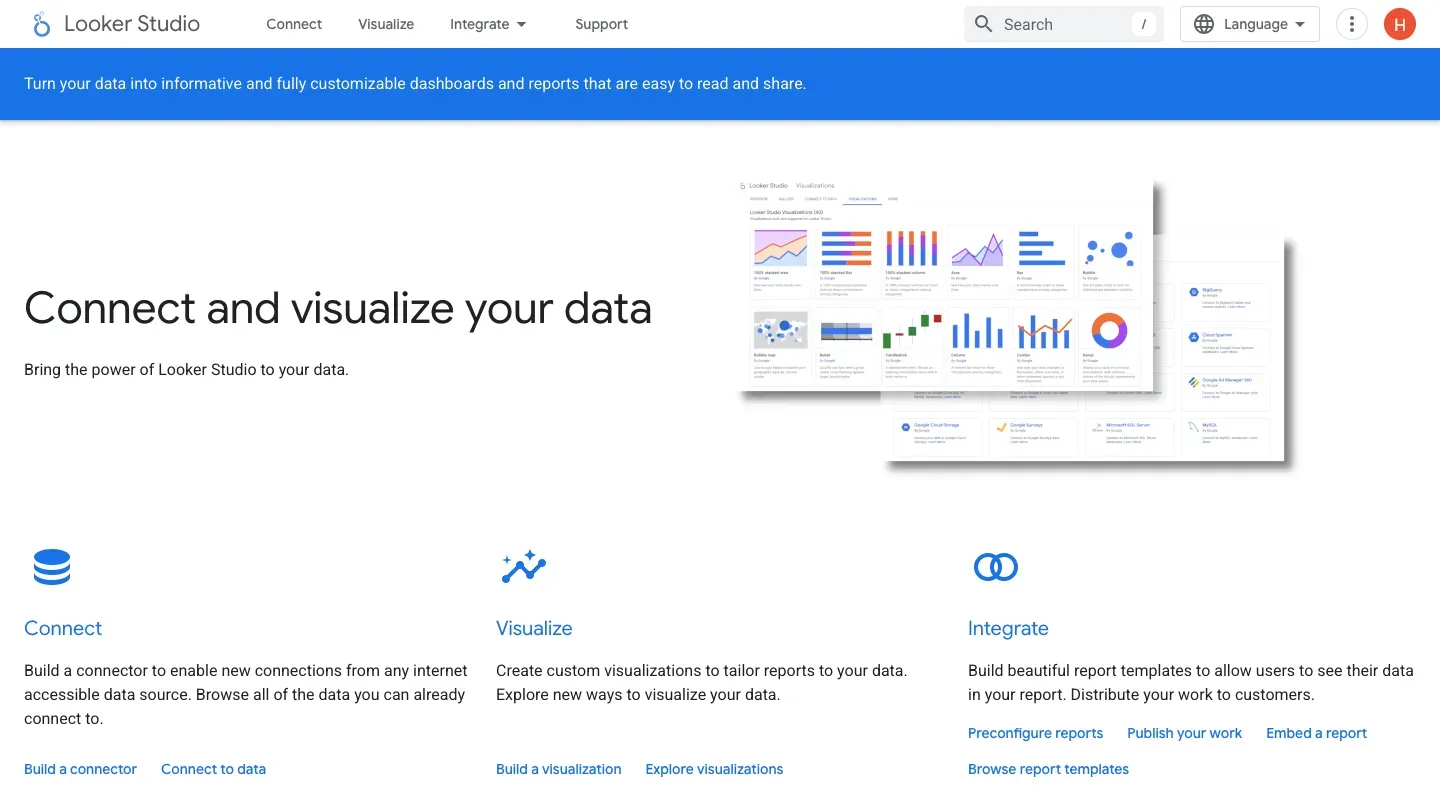Open the Integrate section heading link
The width and height of the screenshot is (1440, 812).
1008,628
